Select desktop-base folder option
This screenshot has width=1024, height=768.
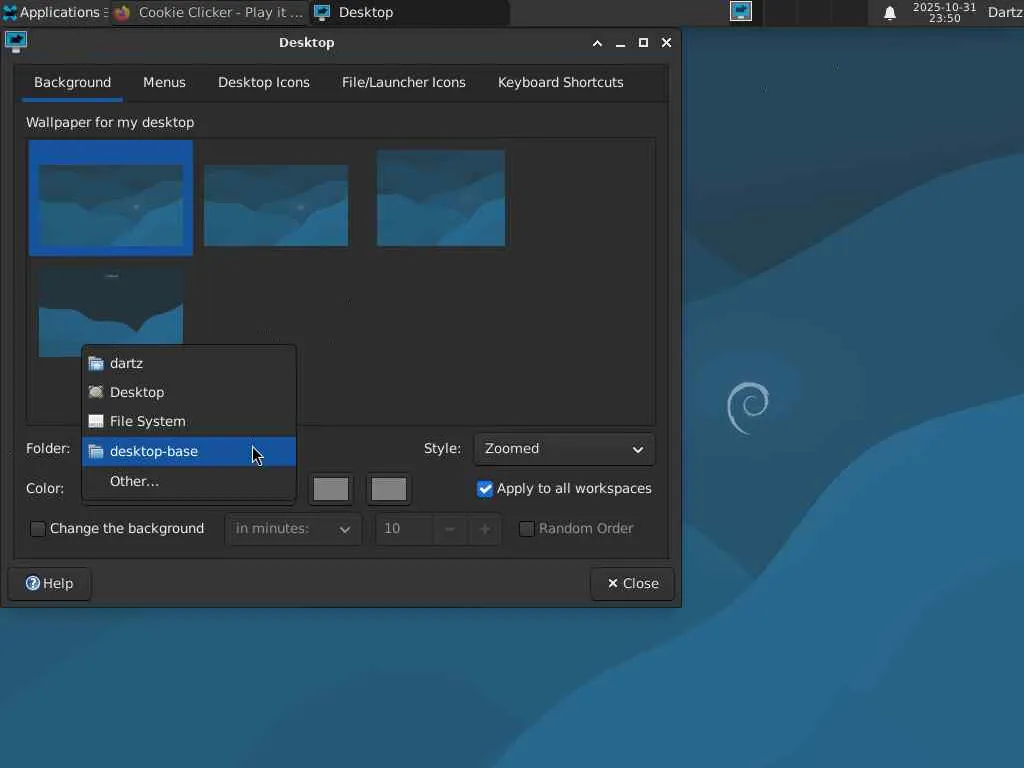pyautogui.click(x=189, y=451)
